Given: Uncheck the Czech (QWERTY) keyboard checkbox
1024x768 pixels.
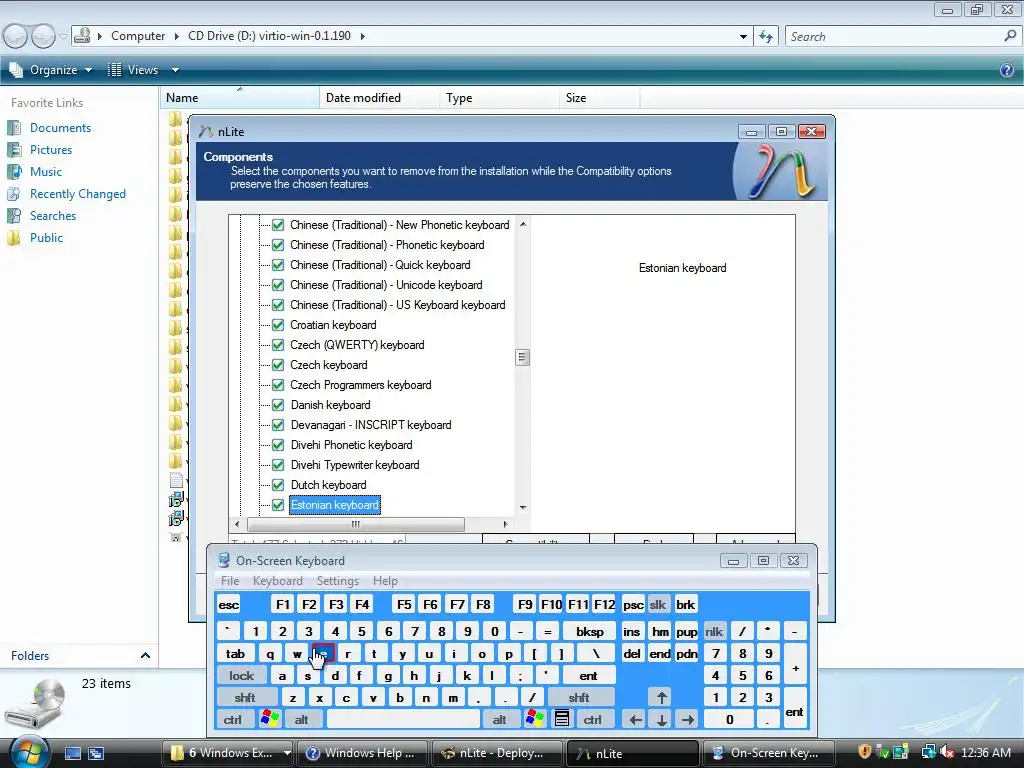Looking at the screenshot, I should (278, 345).
